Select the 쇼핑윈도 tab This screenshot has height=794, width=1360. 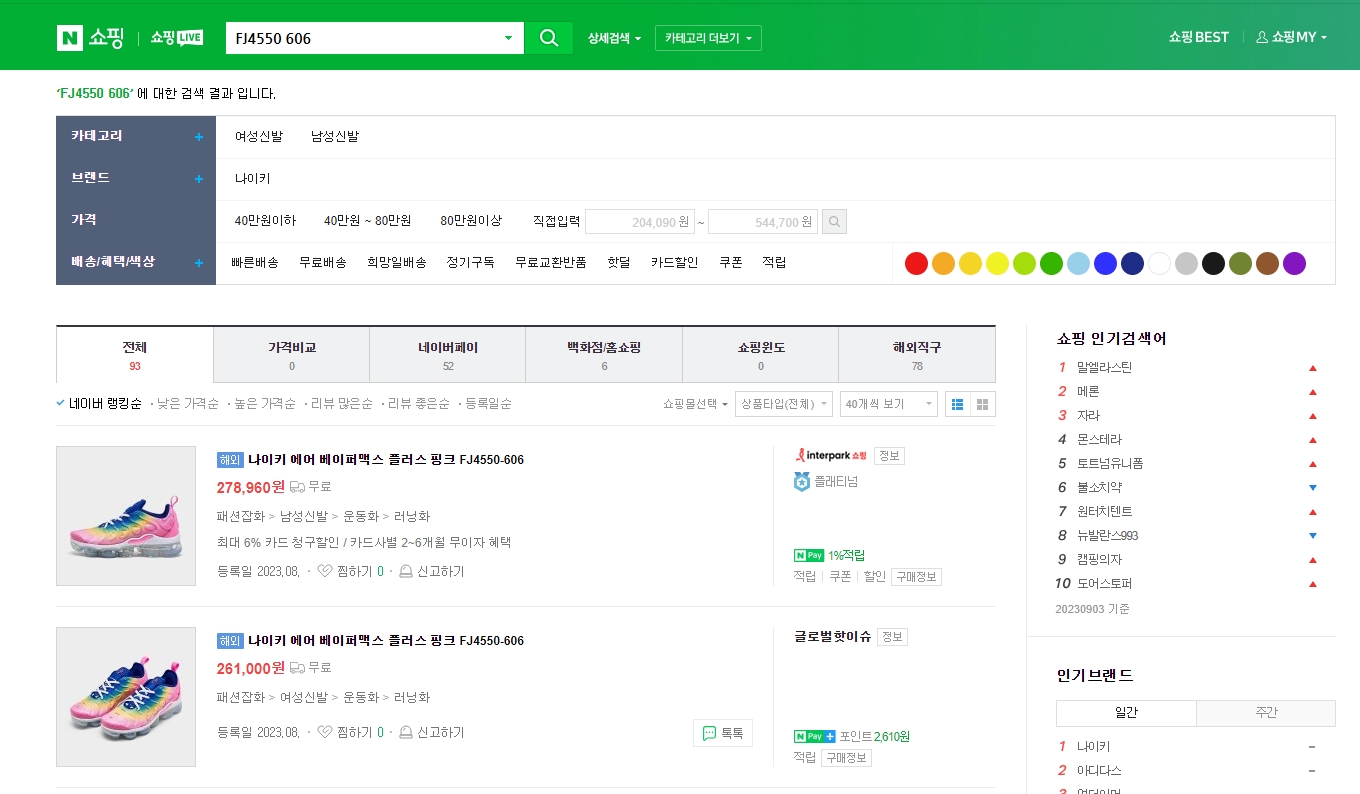click(x=761, y=355)
